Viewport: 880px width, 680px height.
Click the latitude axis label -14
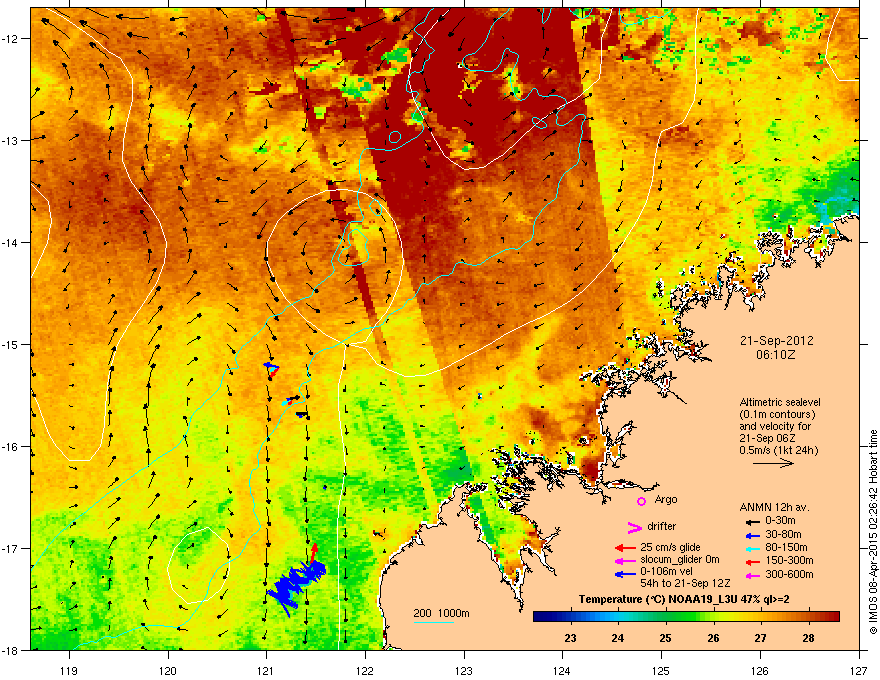coord(11,243)
